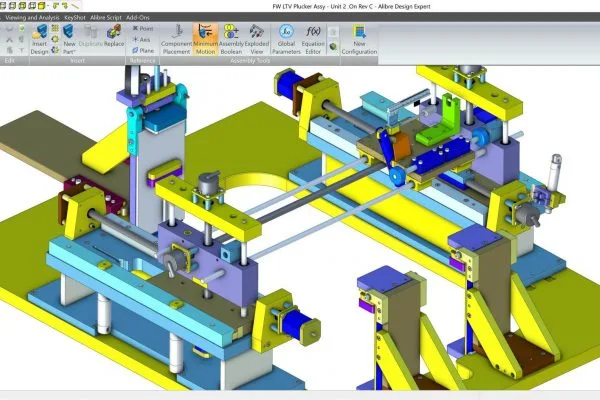Insert a reference Plane
Image resolution: width=600 pixels, height=400 pixels.
point(143,51)
